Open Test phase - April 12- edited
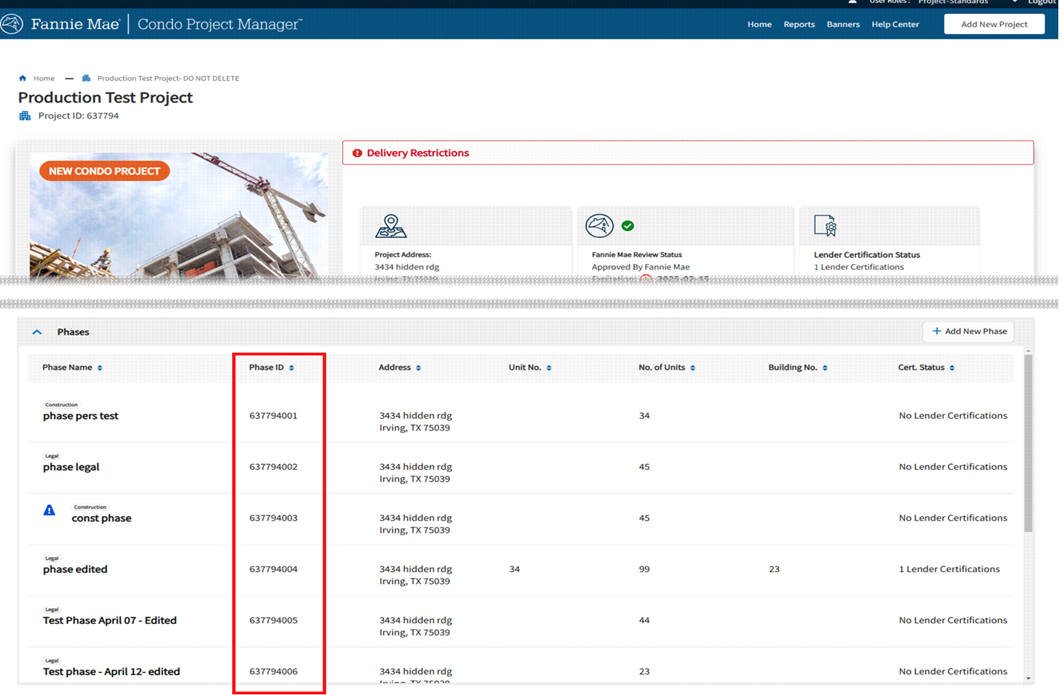 (x=111, y=672)
